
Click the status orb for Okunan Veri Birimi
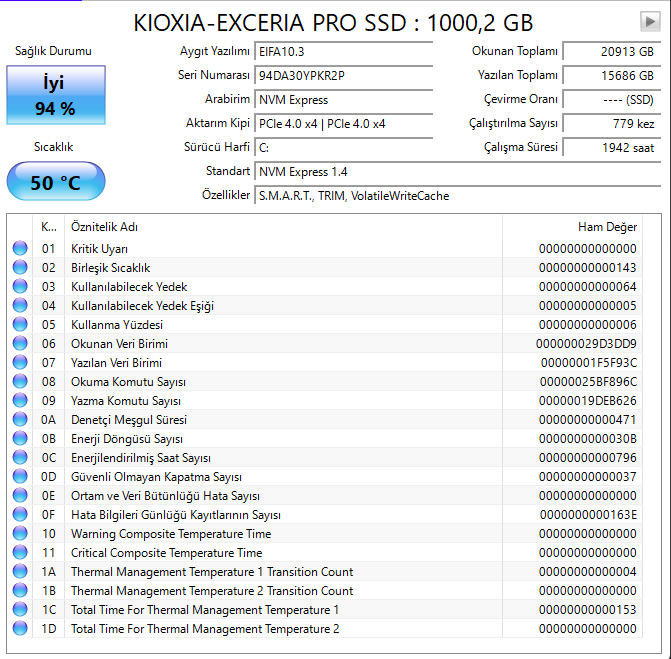[x=20, y=343]
